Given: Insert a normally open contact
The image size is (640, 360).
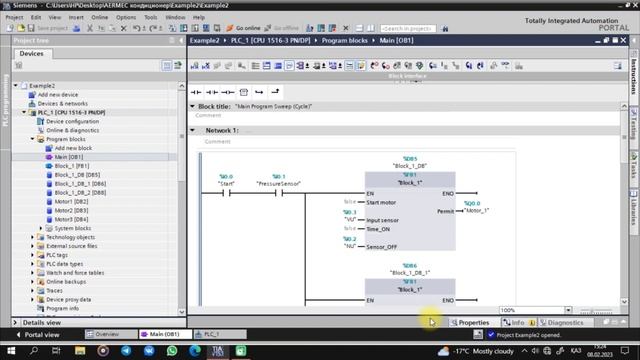Looking at the screenshot, I should click(x=196, y=92).
